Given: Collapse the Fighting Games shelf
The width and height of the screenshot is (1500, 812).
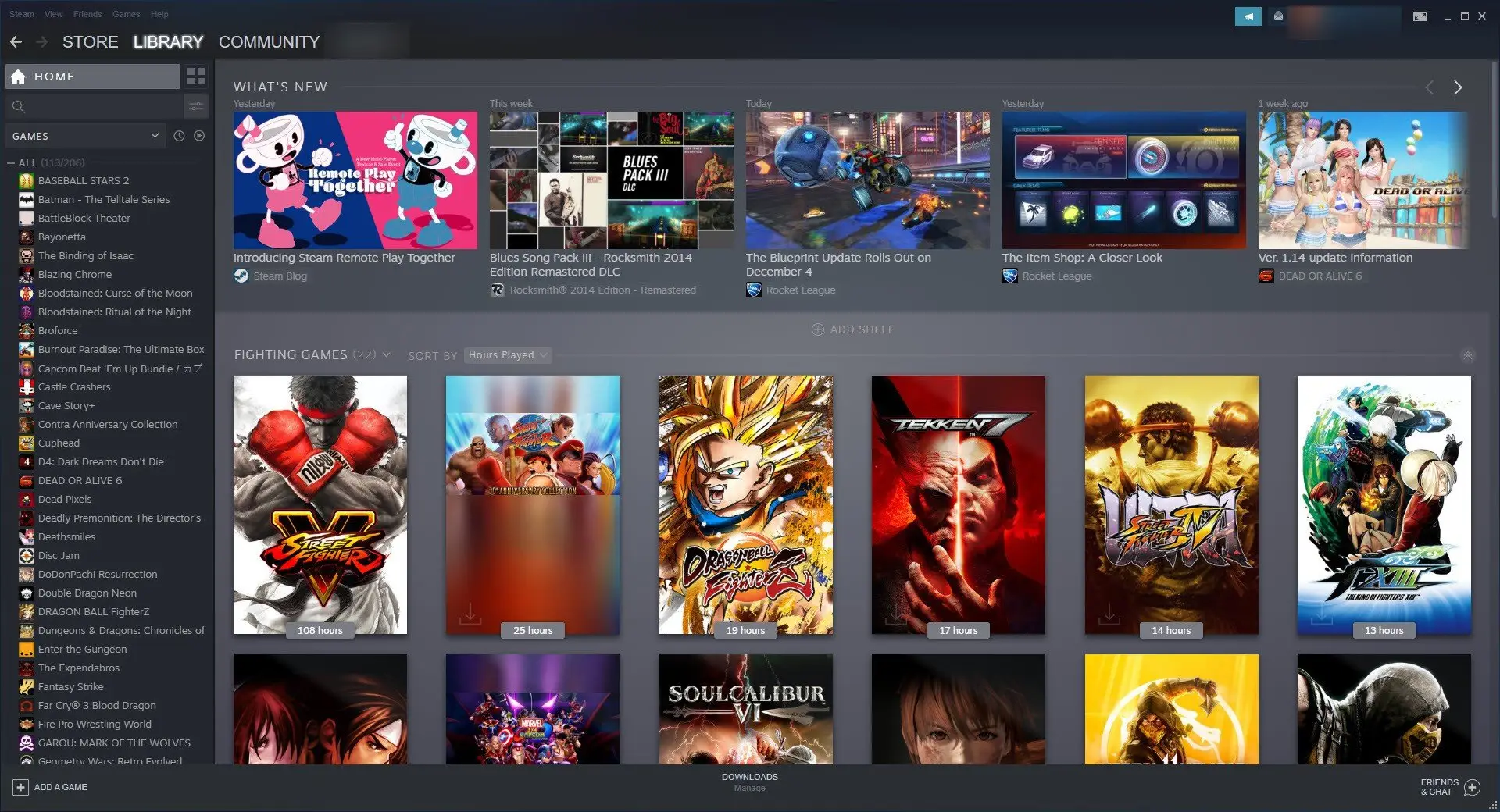Looking at the screenshot, I should 1467,355.
